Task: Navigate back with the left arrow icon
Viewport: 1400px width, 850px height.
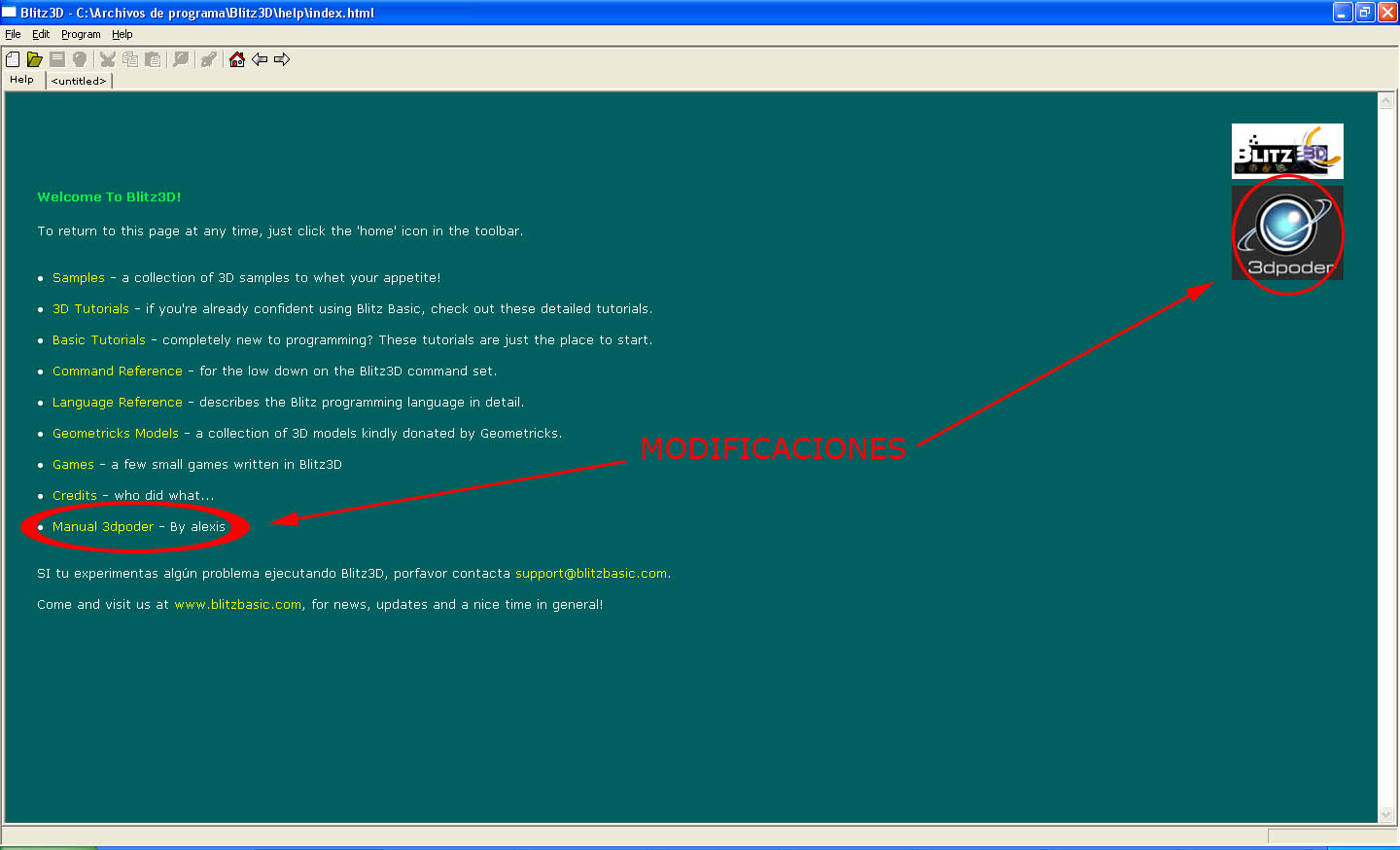Action: pyautogui.click(x=260, y=59)
